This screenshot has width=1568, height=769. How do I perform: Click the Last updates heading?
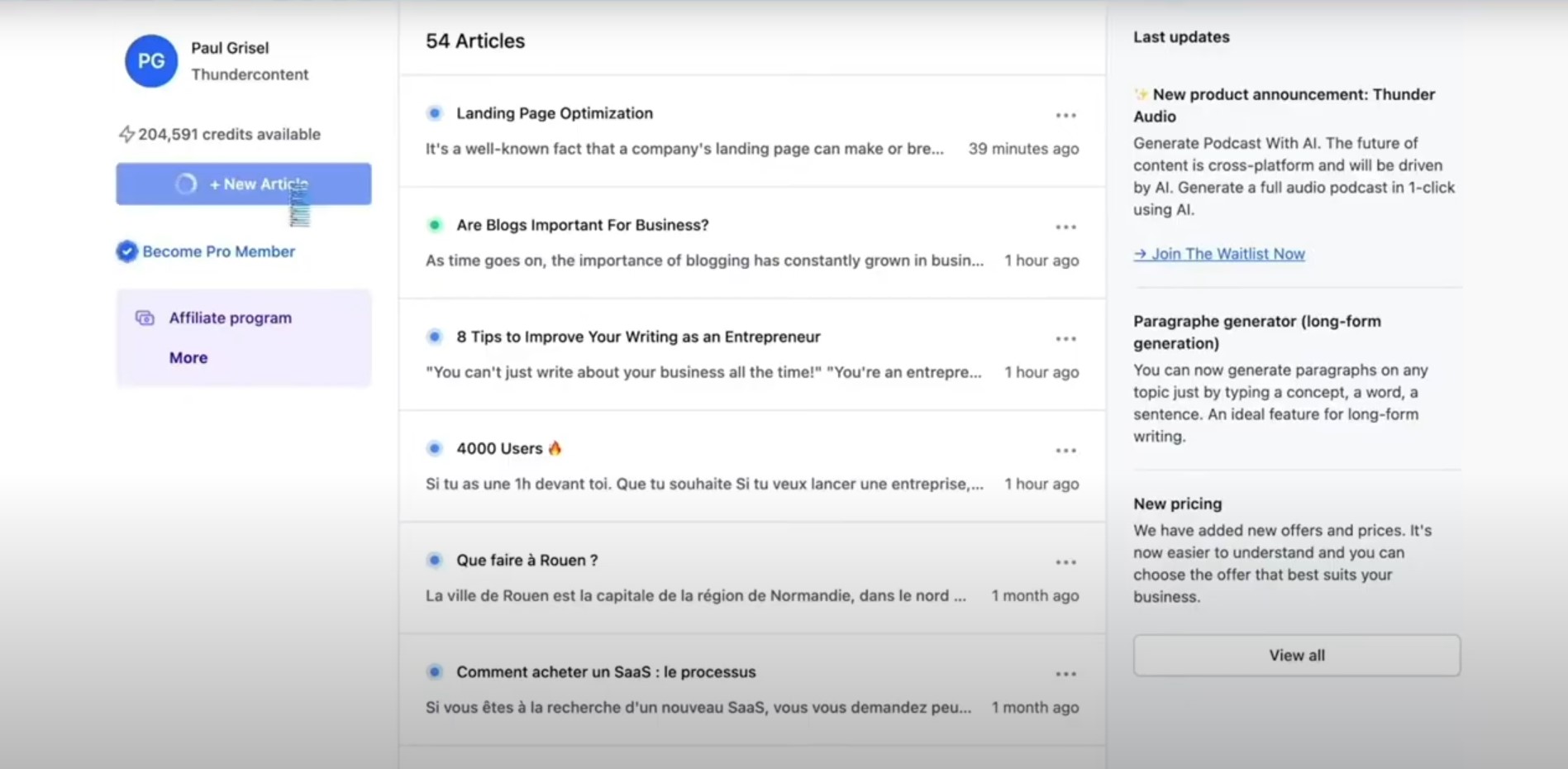click(1181, 37)
